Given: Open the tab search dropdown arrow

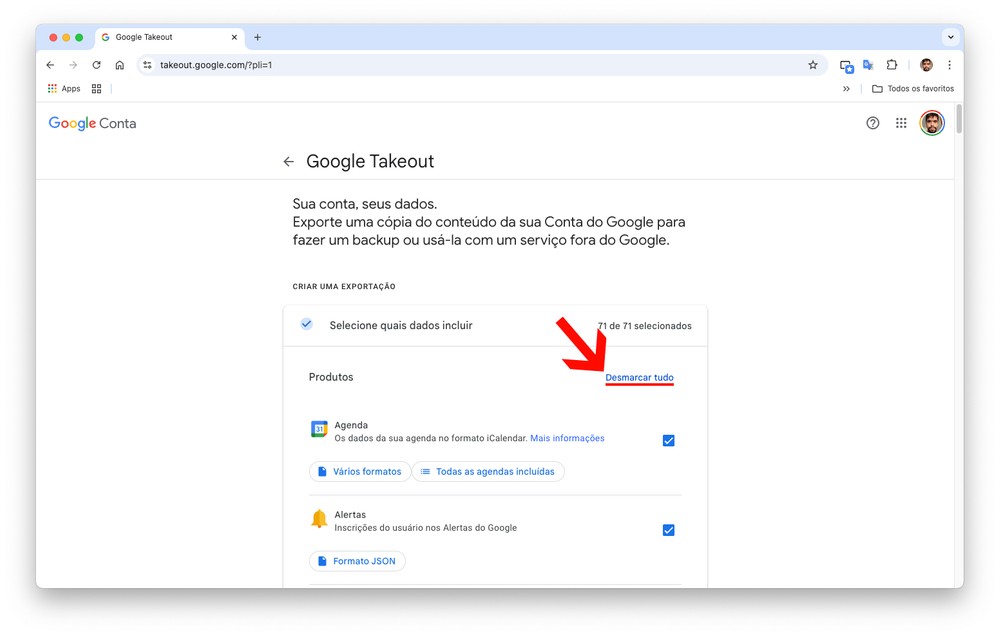Looking at the screenshot, I should [x=950, y=37].
